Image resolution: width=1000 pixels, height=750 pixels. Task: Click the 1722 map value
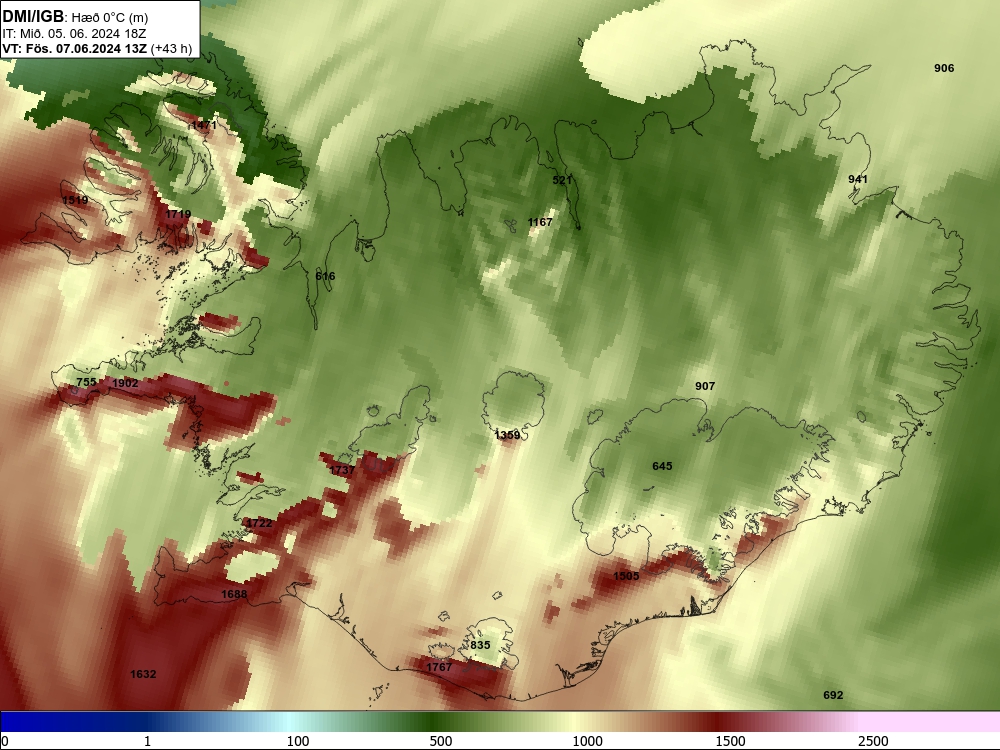259,523
